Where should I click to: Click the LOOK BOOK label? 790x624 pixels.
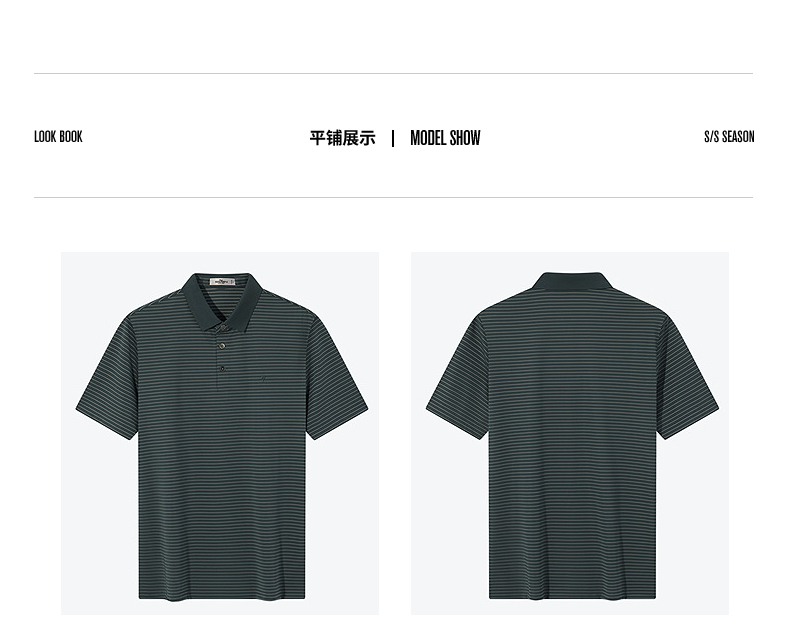[58, 137]
